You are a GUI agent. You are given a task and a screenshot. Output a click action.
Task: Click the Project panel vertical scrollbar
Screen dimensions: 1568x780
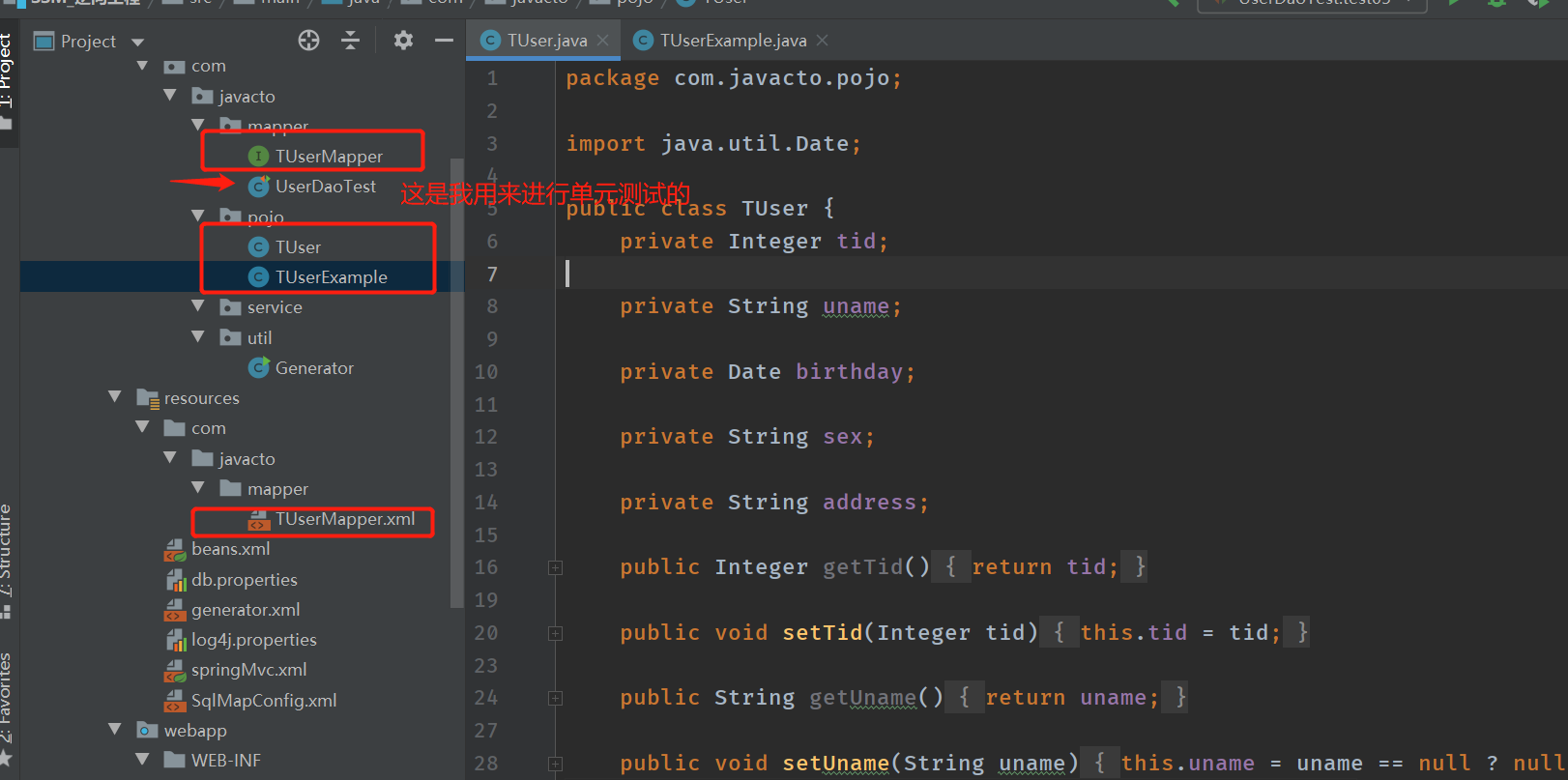(457, 382)
